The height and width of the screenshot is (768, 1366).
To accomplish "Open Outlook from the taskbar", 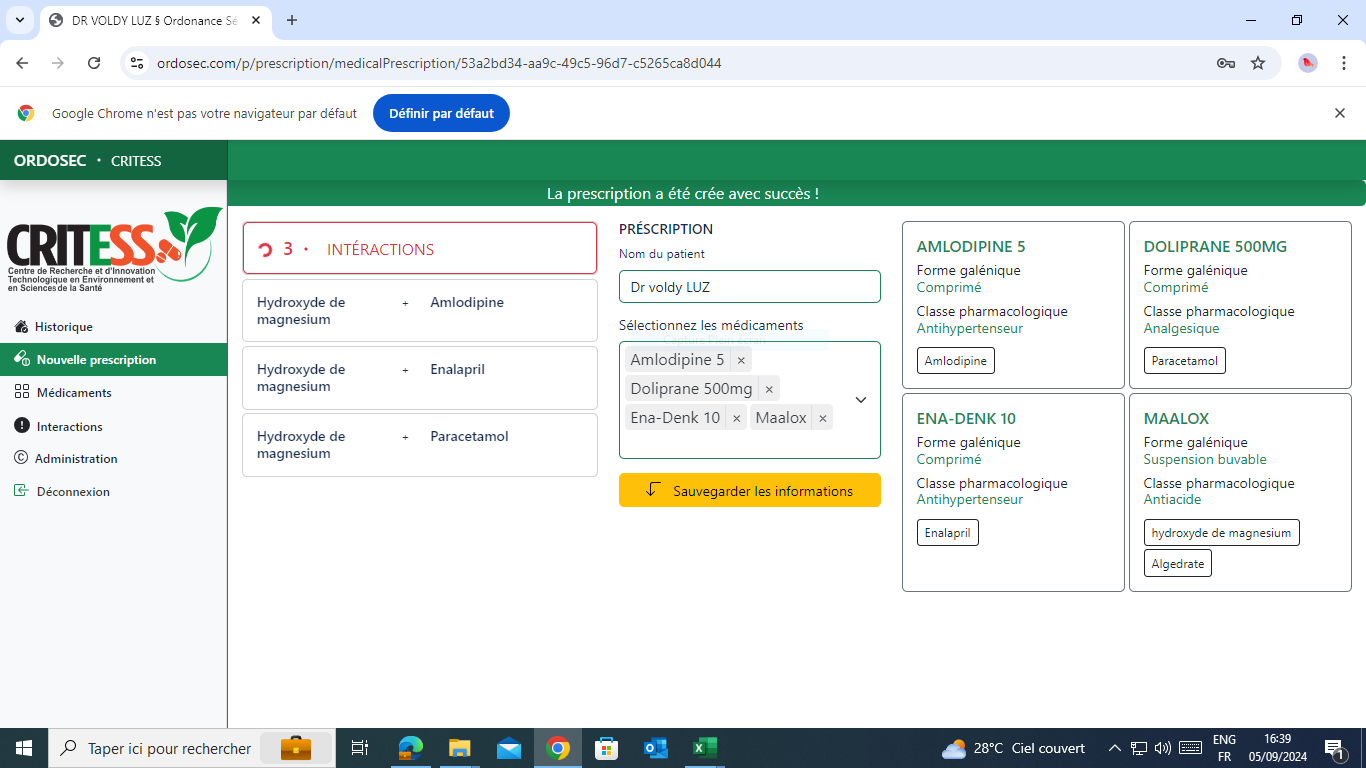I will click(x=656, y=748).
